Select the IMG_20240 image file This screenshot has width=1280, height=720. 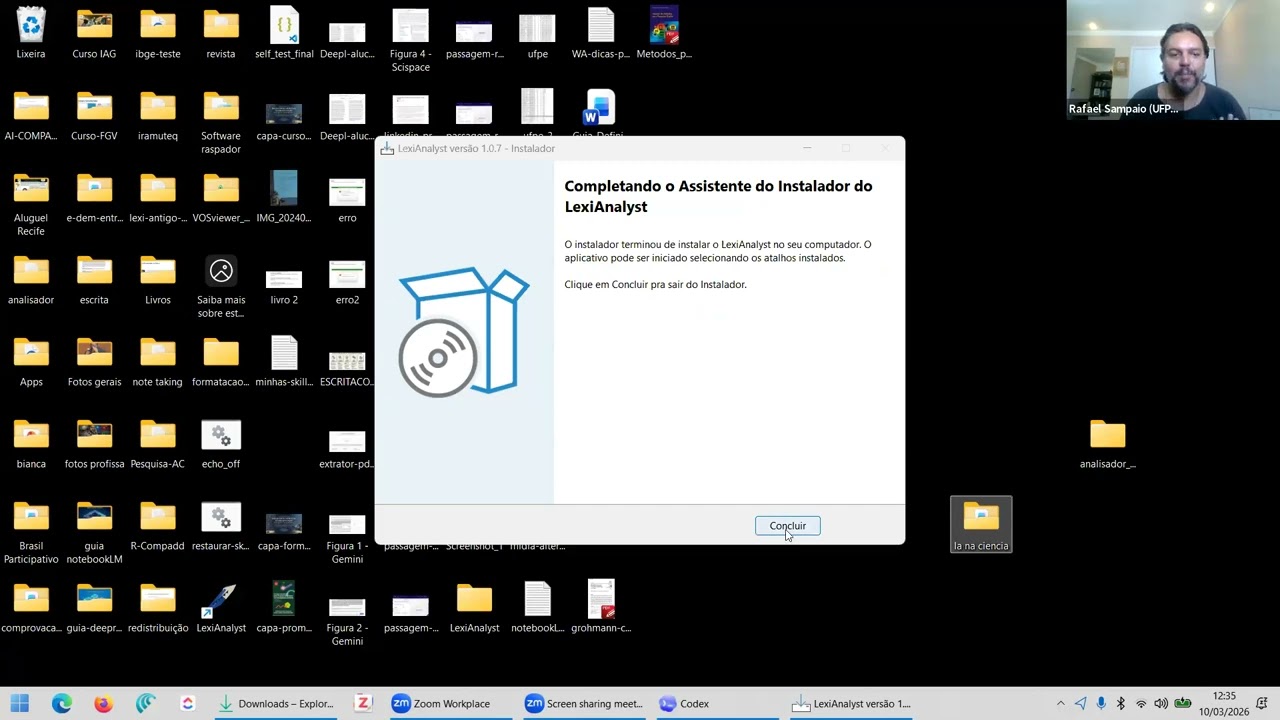[284, 197]
